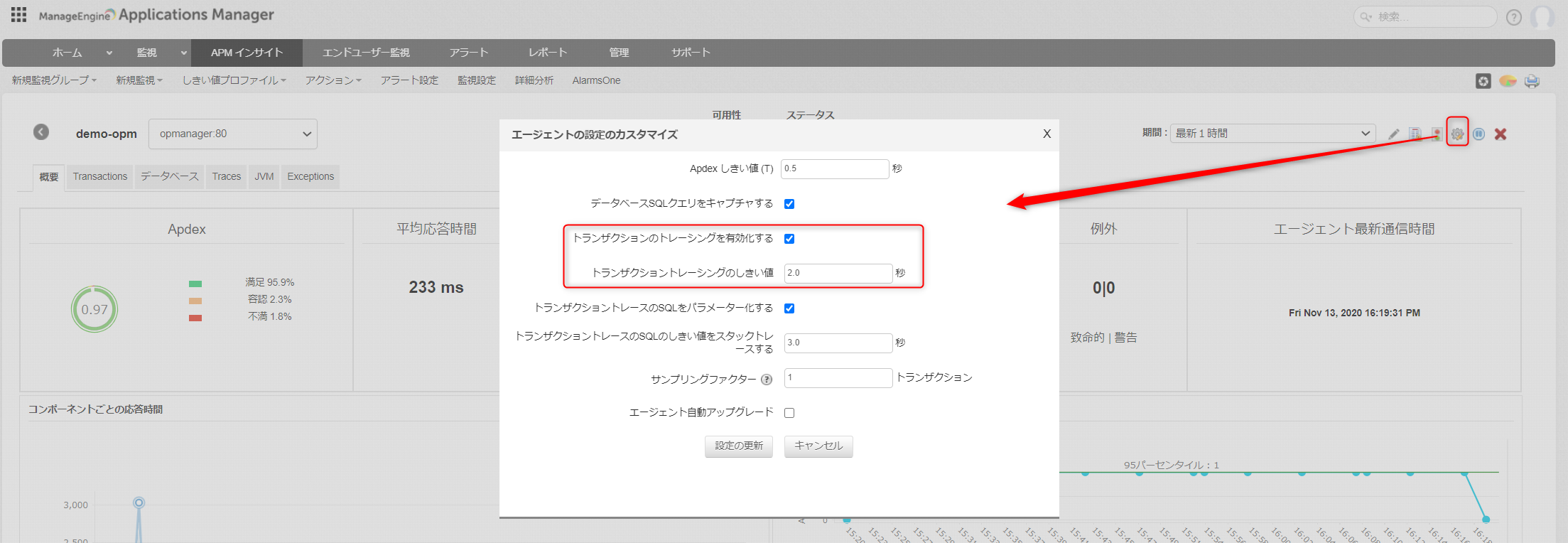Viewport: 1568px width, 543px height.
Task: Open the 管理 main menu
Action: 619,53
